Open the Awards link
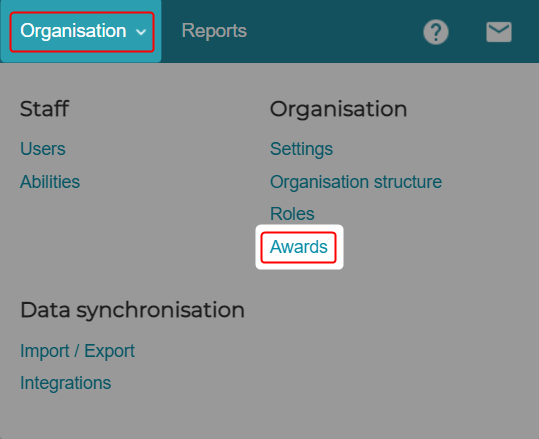 (x=299, y=247)
